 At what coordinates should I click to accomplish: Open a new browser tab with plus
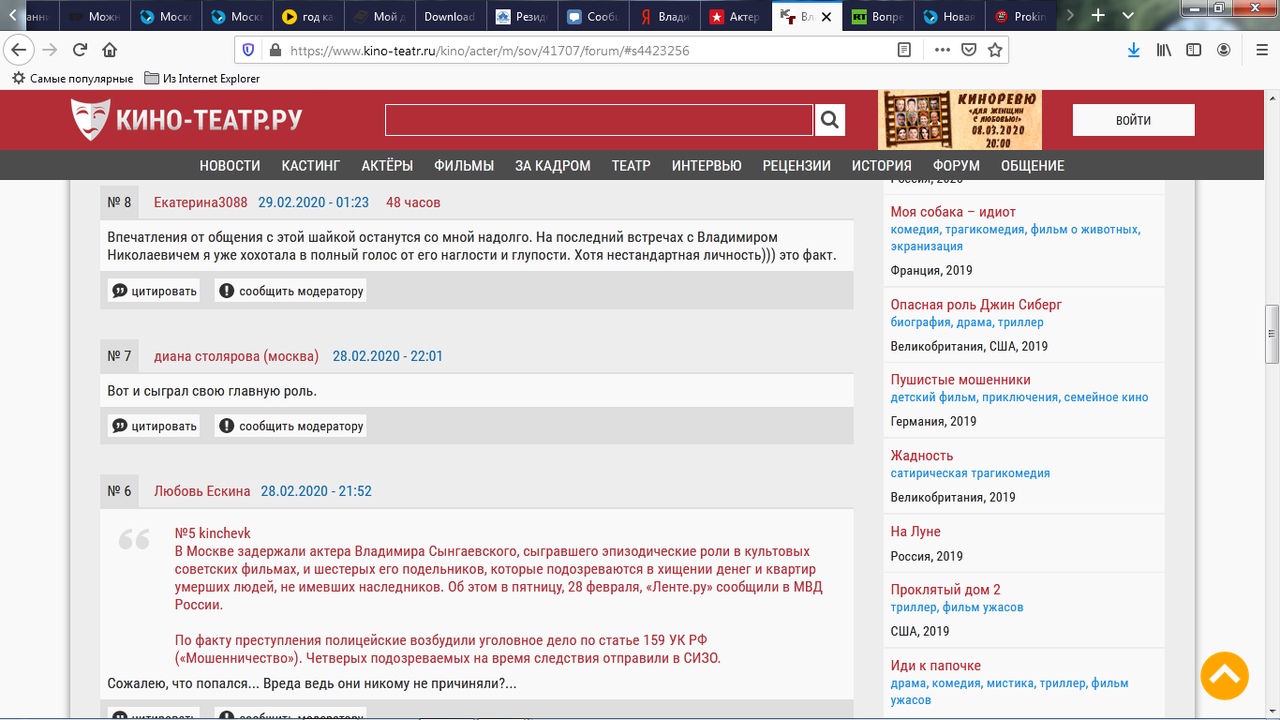[1098, 16]
